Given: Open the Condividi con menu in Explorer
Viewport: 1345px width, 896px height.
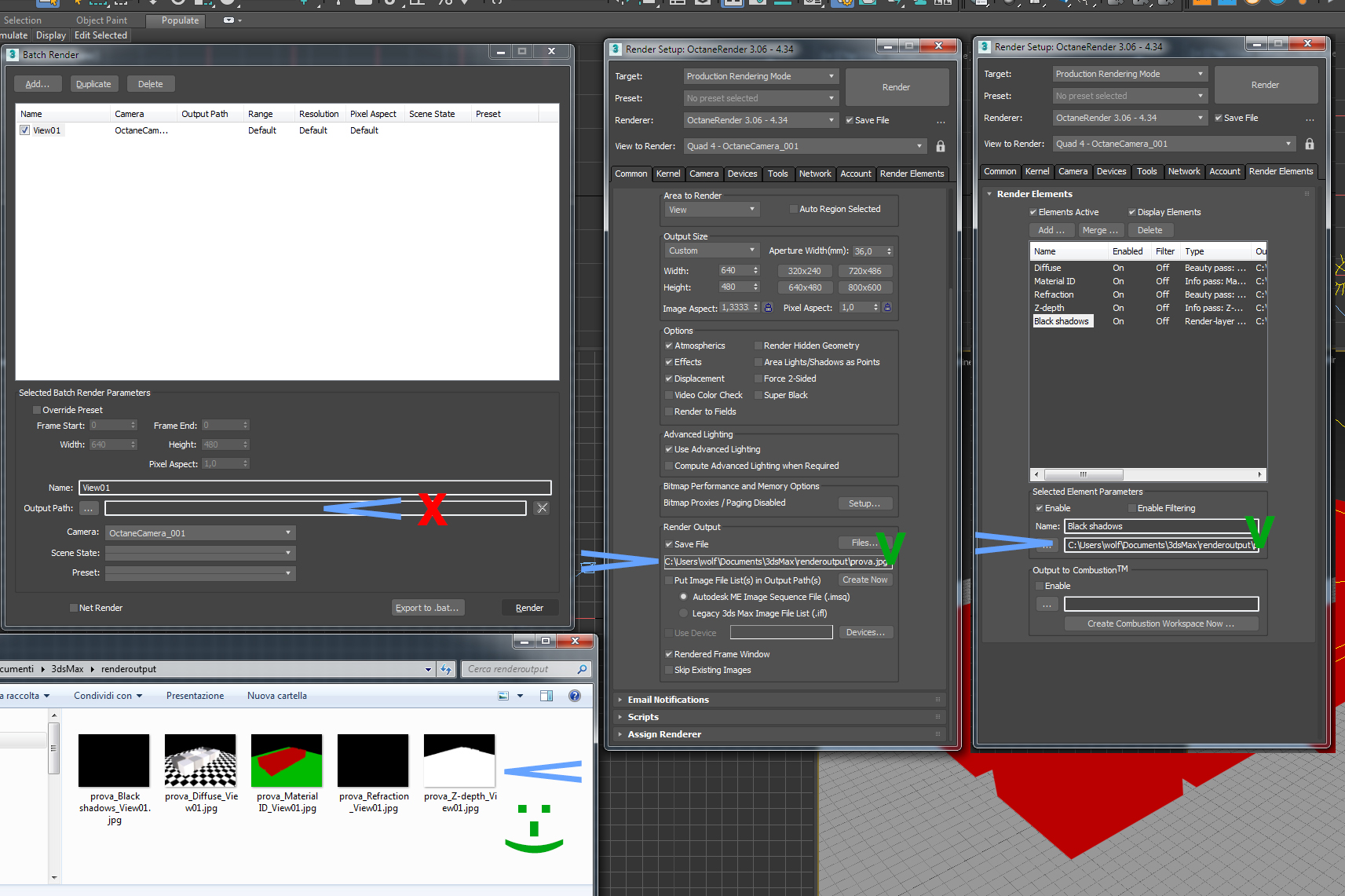Looking at the screenshot, I should pyautogui.click(x=108, y=696).
